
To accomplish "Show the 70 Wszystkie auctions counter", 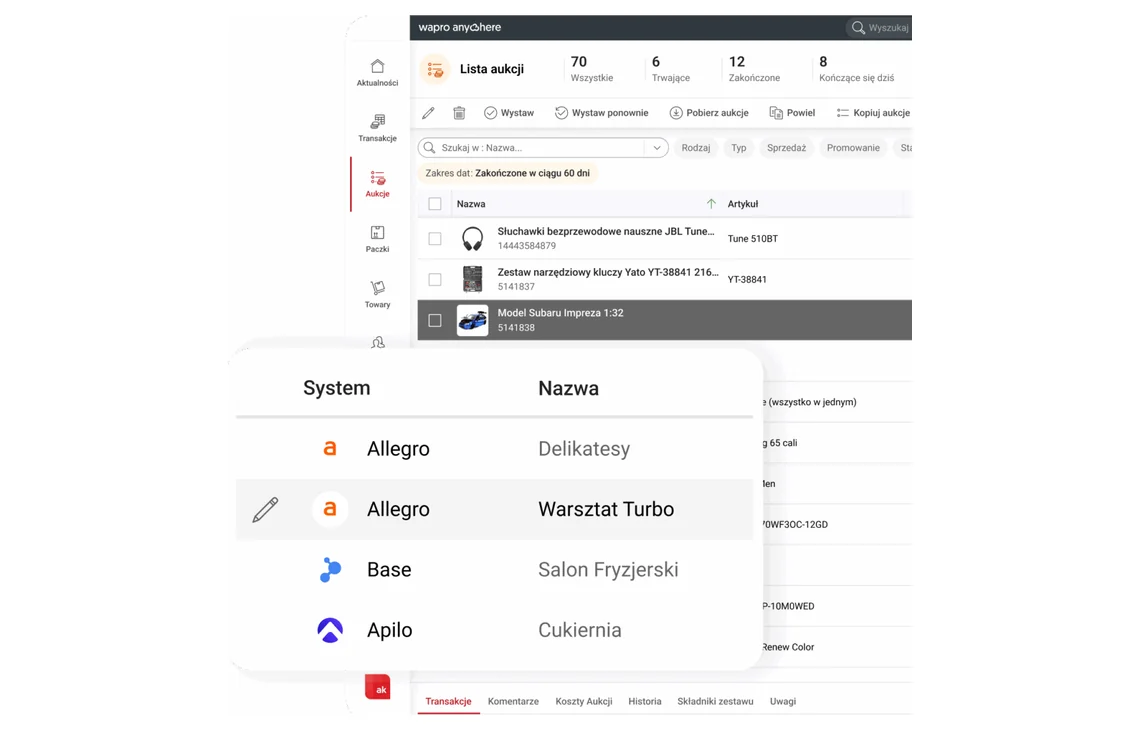I will pos(592,69).
